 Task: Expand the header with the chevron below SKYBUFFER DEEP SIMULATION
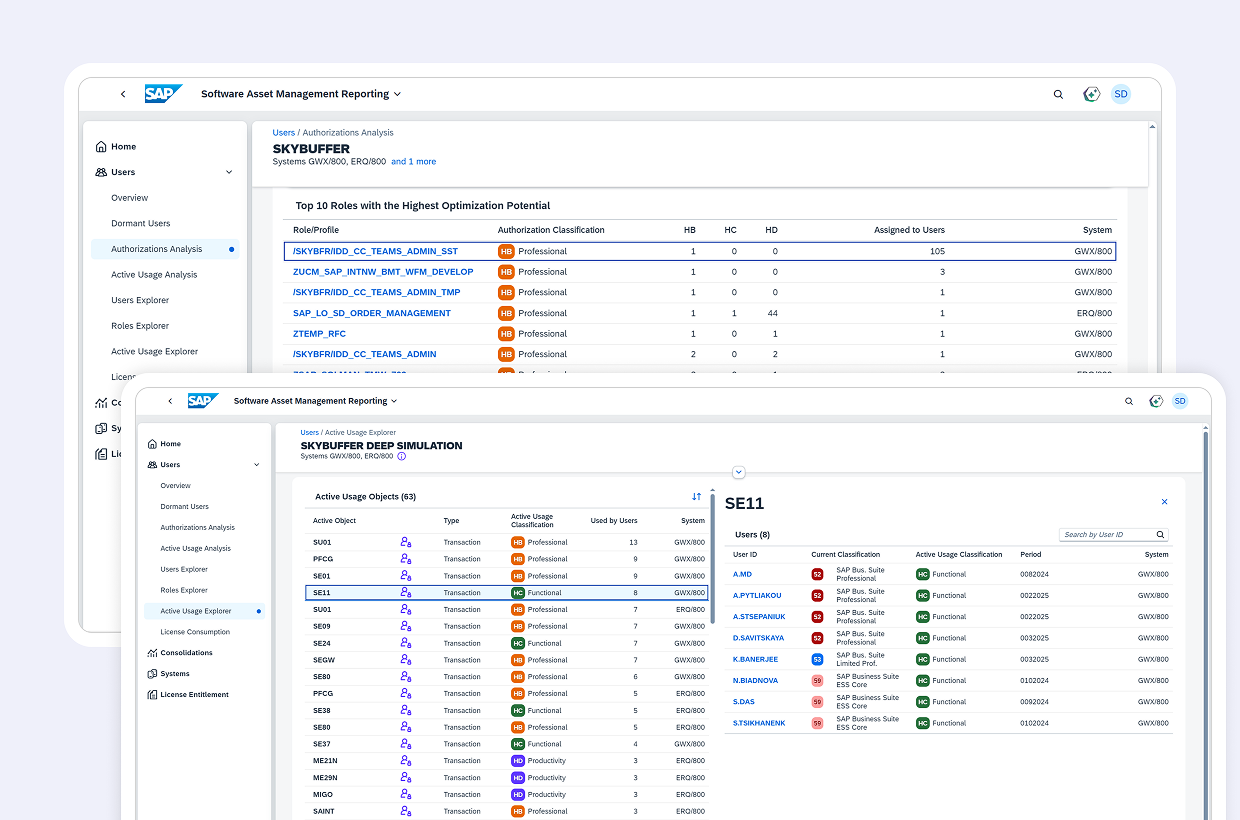739,472
